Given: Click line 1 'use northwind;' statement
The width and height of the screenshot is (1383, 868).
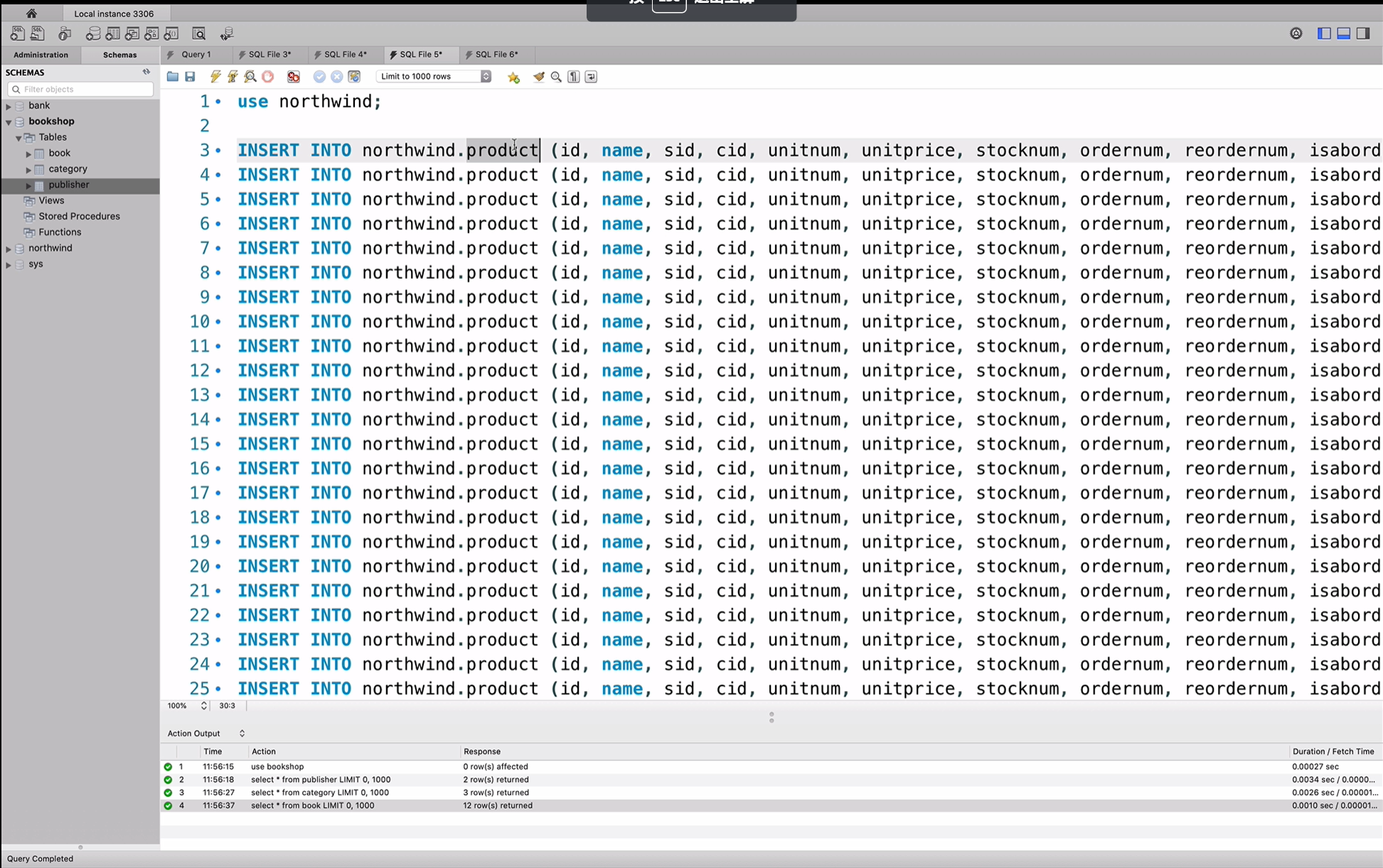Looking at the screenshot, I should (309, 102).
